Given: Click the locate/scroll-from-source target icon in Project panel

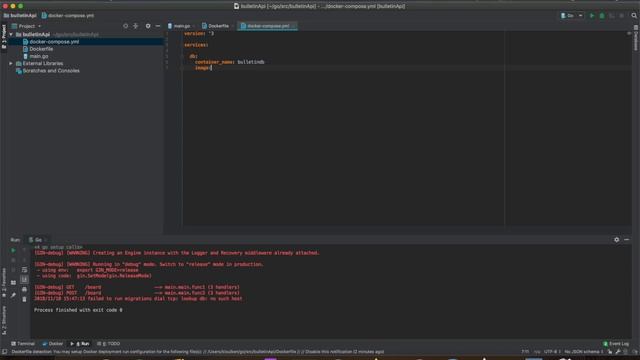Looking at the screenshot, I should (x=125, y=26).
